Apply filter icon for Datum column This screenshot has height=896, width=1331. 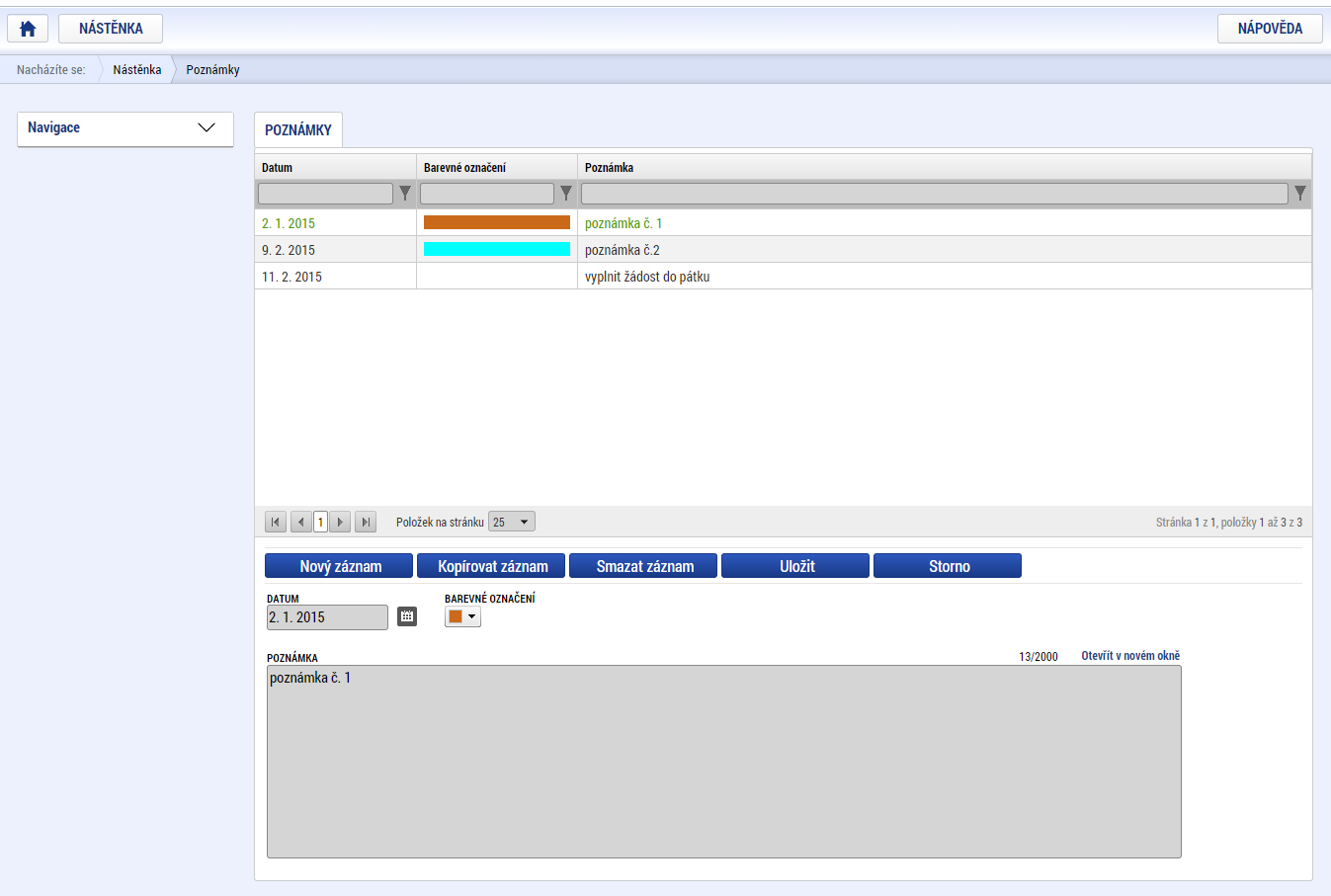pos(405,193)
